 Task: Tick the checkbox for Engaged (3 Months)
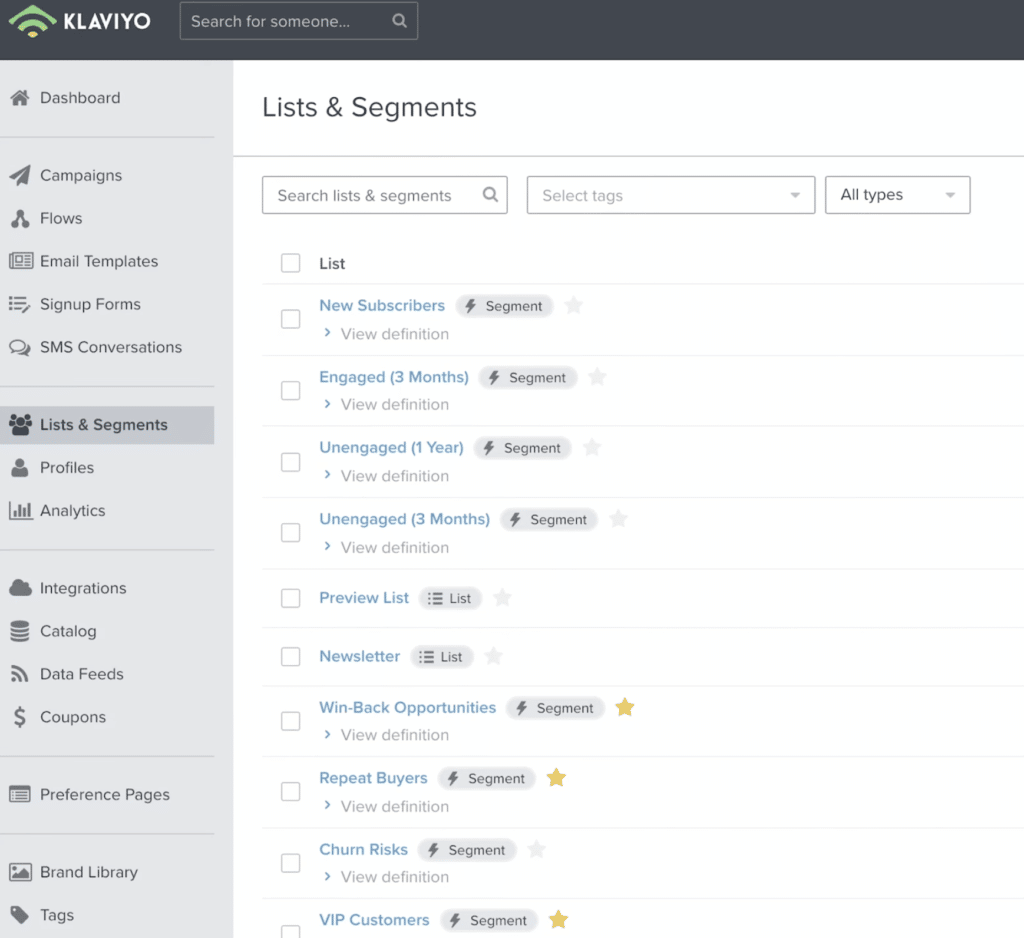[x=291, y=391]
